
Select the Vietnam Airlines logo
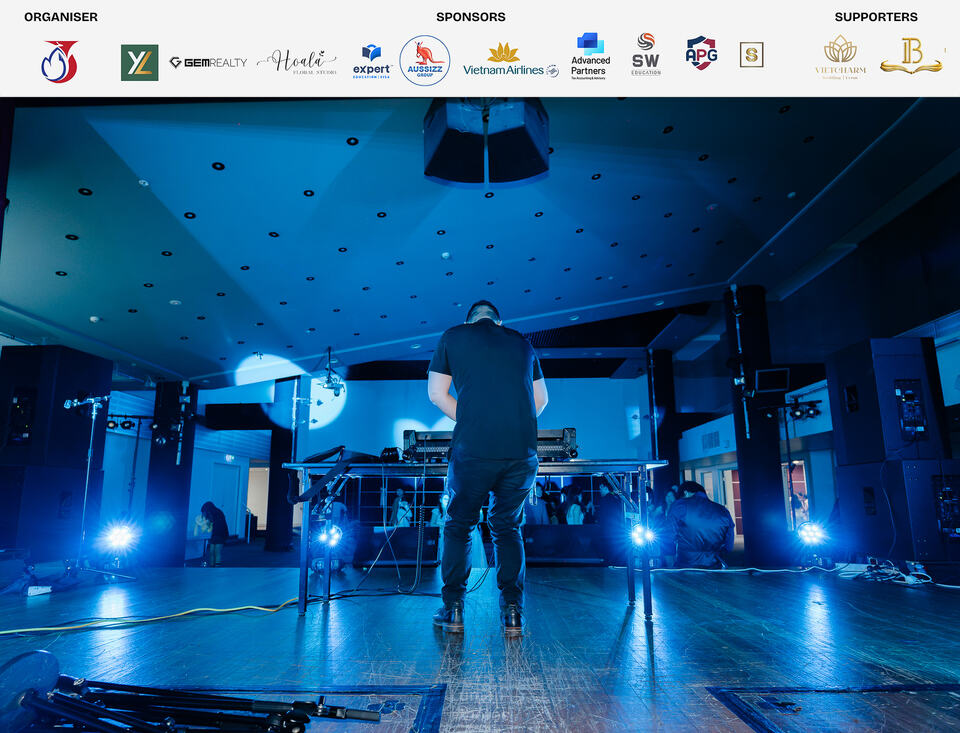point(511,60)
